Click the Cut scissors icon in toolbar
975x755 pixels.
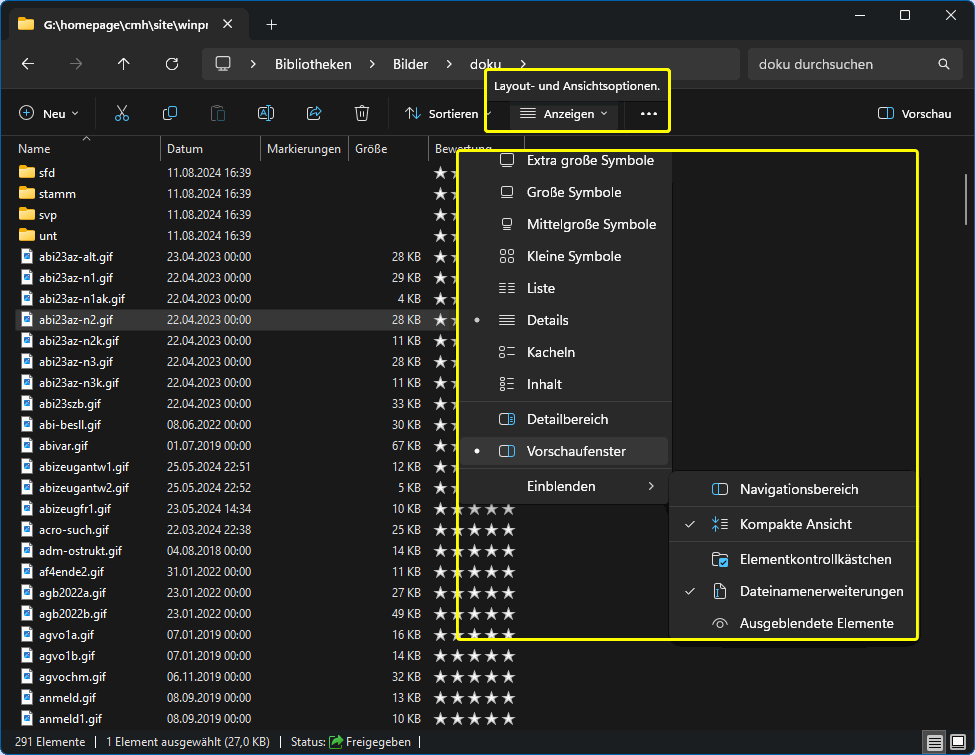pos(122,114)
